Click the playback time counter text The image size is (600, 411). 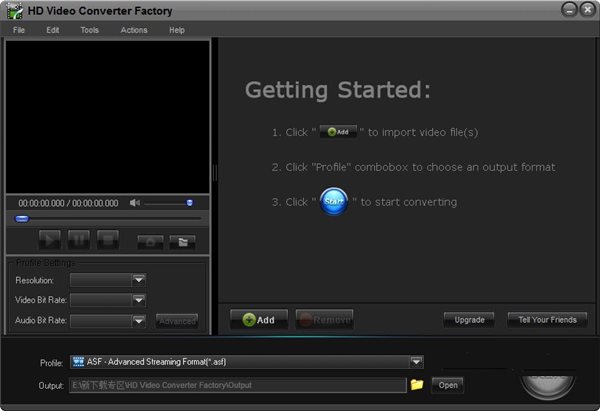pos(68,203)
